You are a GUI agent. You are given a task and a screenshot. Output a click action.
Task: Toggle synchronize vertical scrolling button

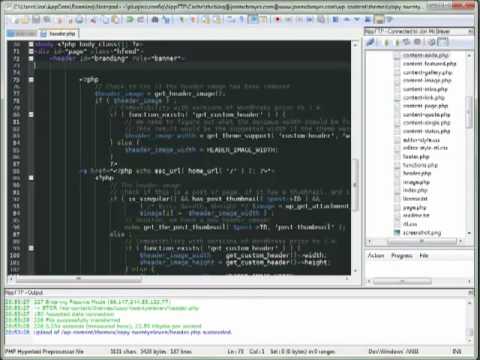point(204,20)
